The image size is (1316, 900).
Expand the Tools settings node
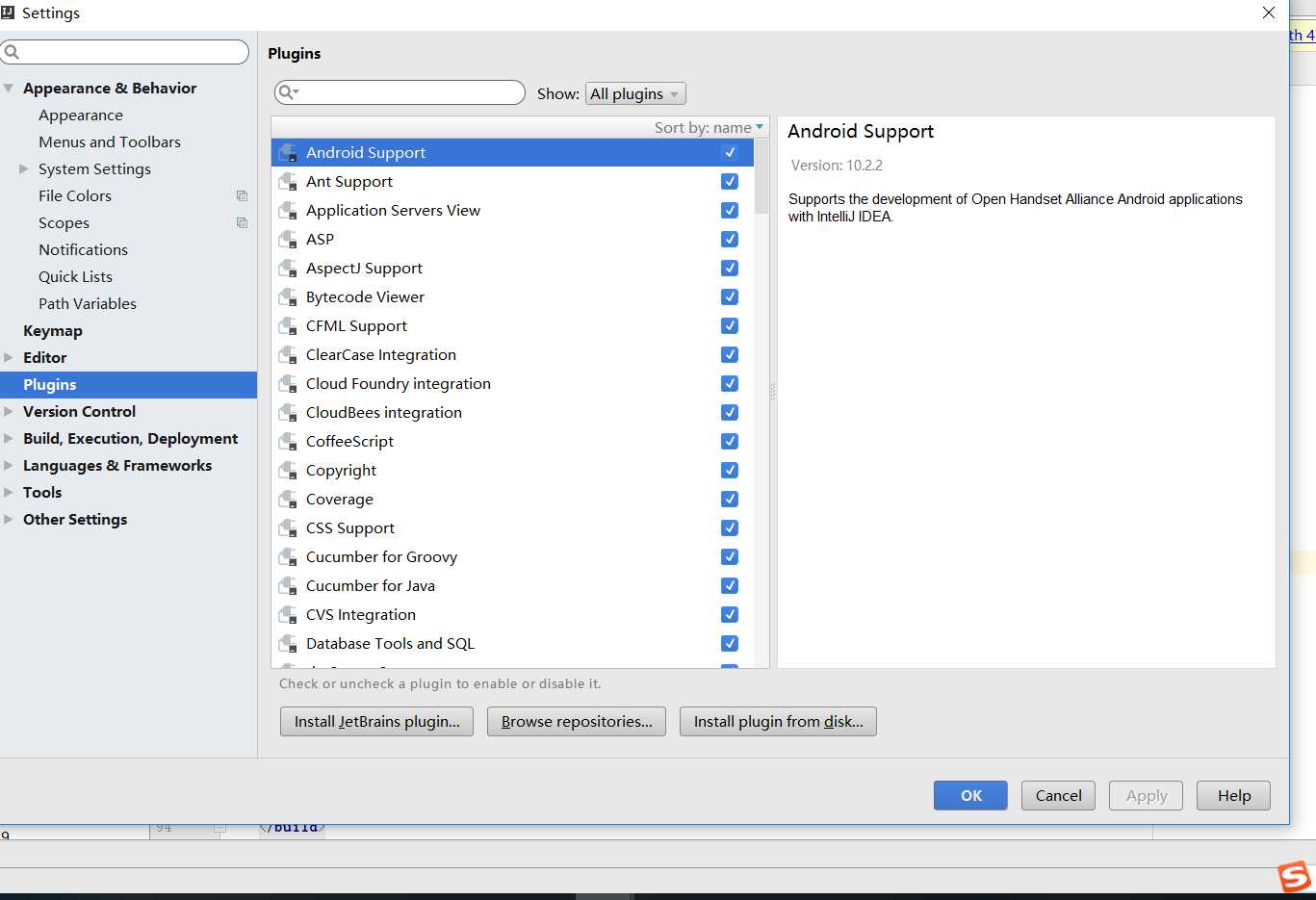[x=9, y=492]
